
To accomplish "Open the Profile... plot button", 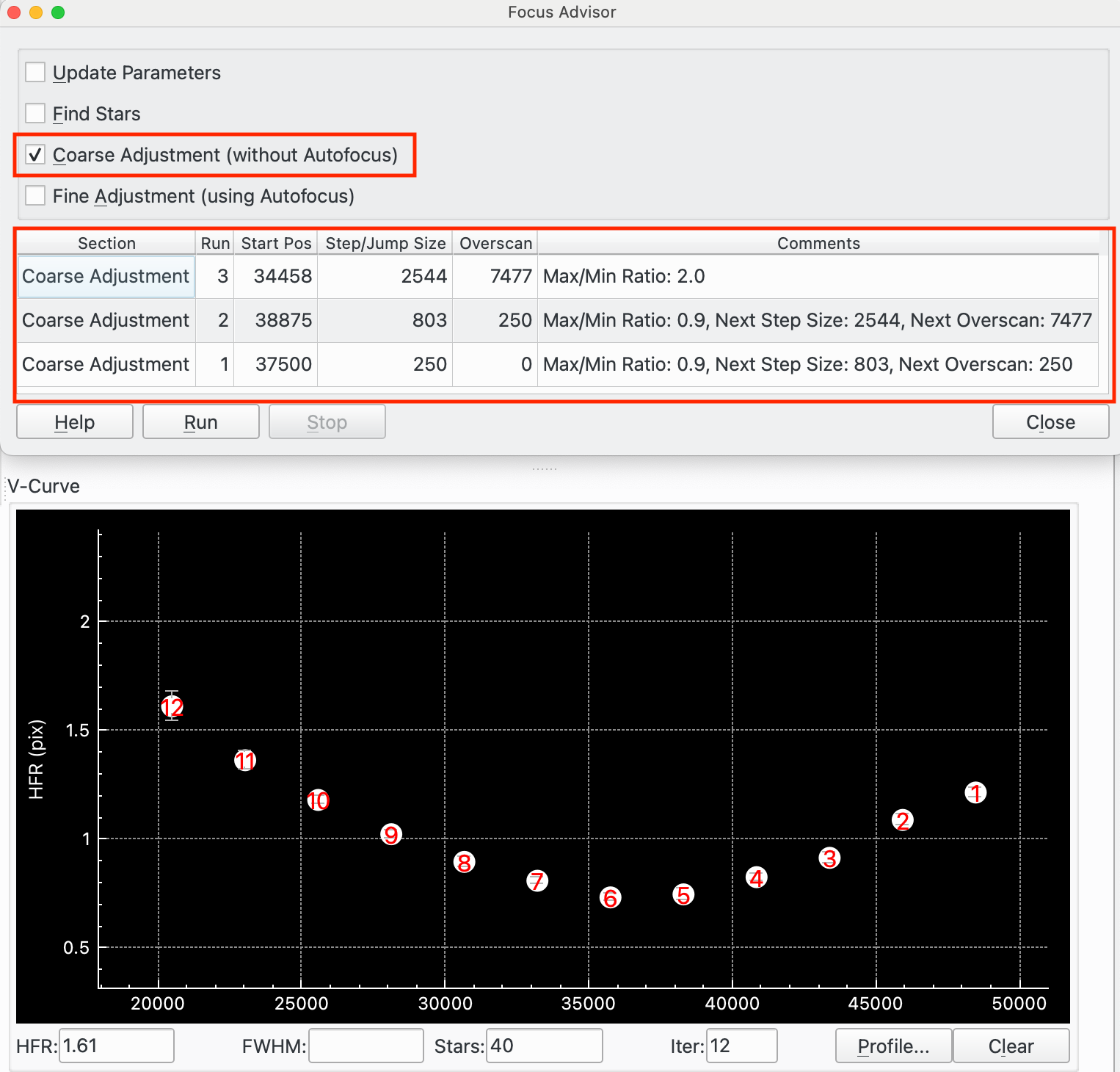I will click(893, 1046).
